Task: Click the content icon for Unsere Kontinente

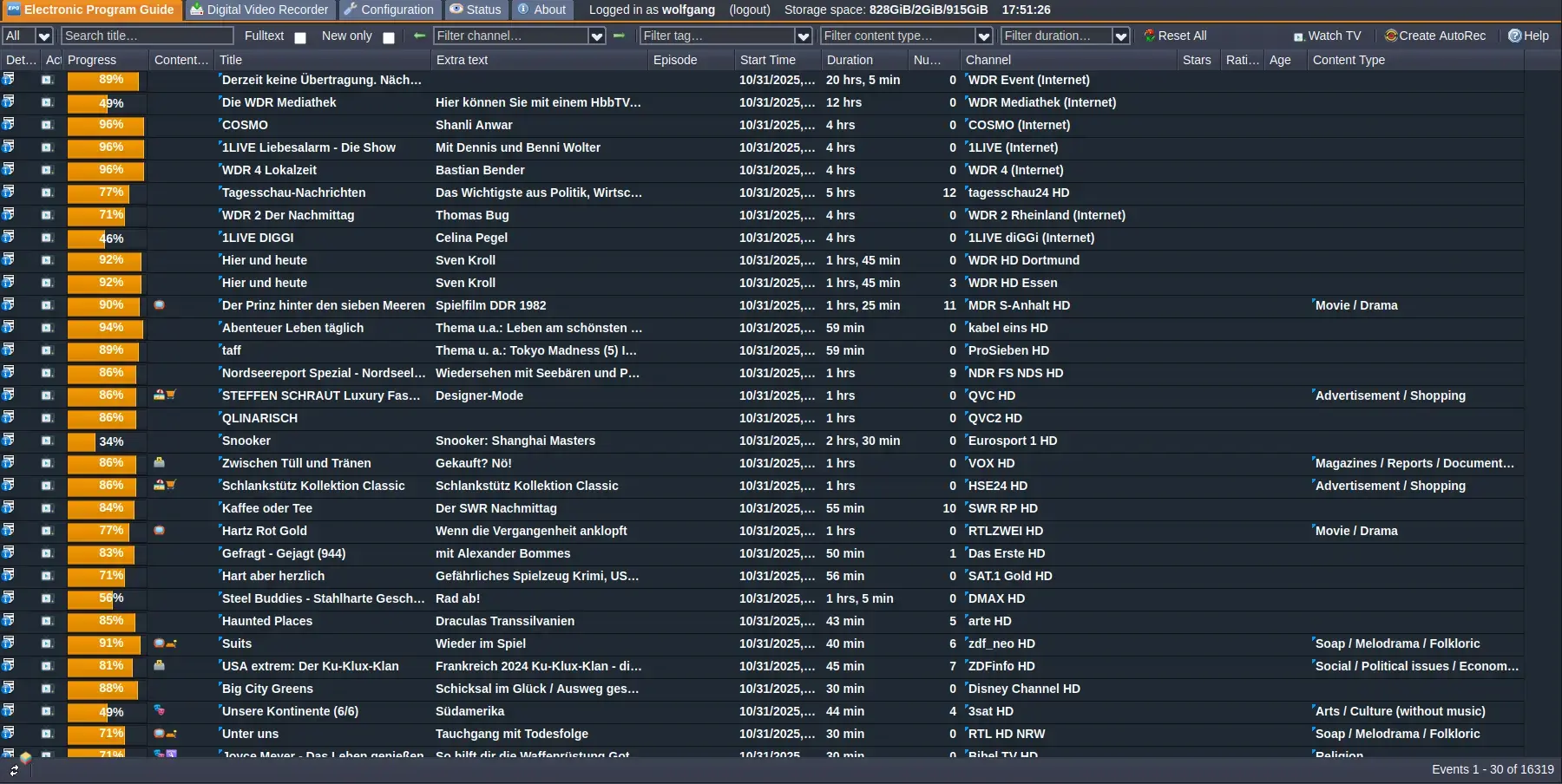Action: coord(160,710)
